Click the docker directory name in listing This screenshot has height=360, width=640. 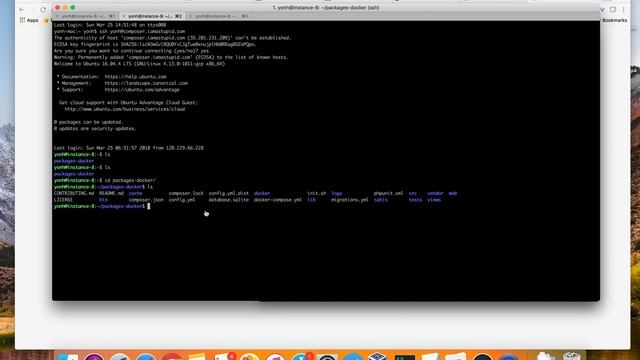point(262,193)
